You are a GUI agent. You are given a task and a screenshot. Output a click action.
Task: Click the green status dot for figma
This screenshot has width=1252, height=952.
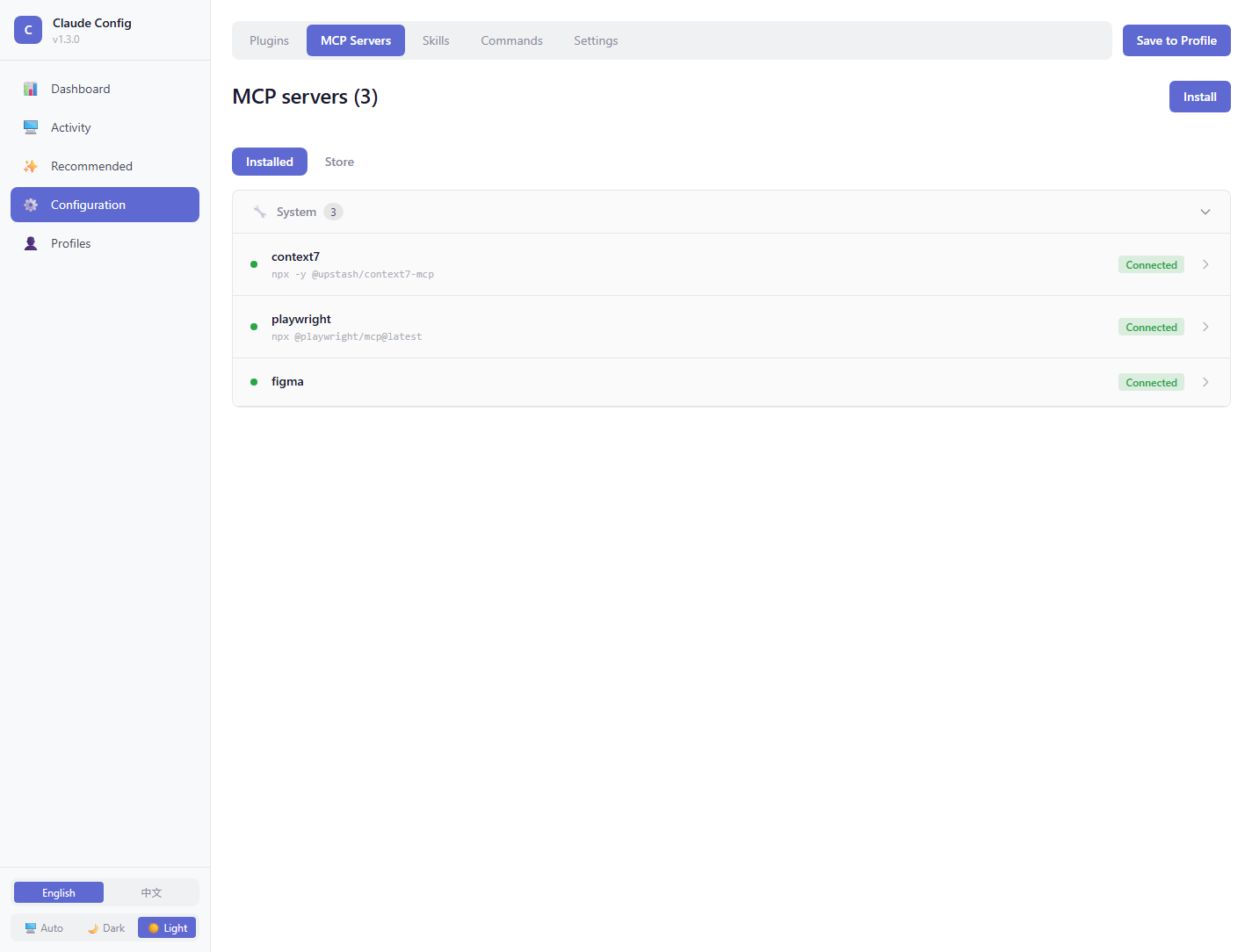click(254, 382)
